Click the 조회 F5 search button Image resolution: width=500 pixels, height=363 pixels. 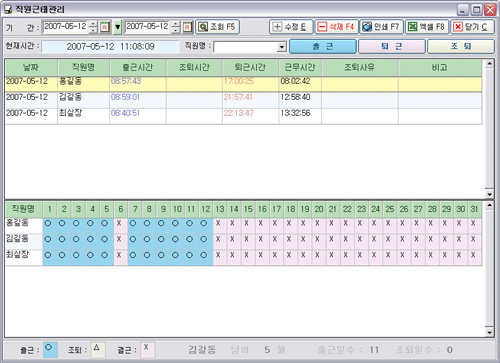tap(217, 27)
